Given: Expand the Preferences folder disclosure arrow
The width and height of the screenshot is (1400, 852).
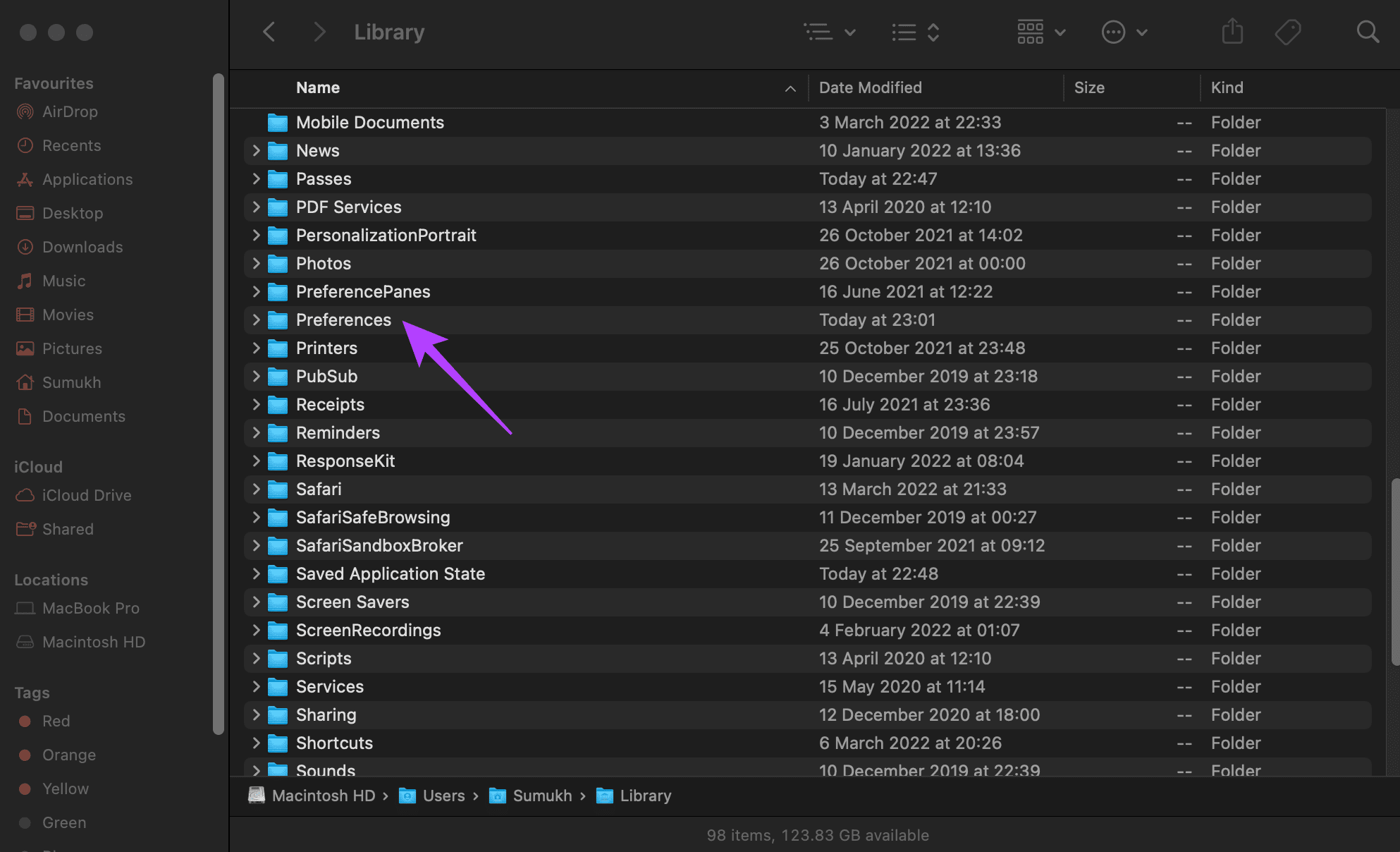Looking at the screenshot, I should point(256,319).
